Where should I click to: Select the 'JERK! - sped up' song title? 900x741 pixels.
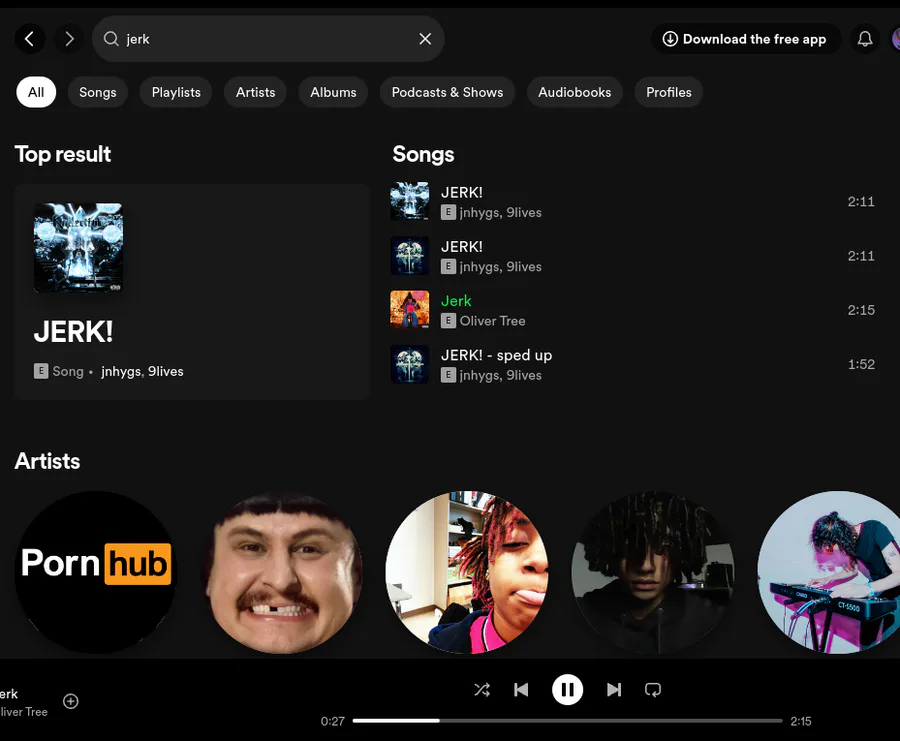click(496, 355)
